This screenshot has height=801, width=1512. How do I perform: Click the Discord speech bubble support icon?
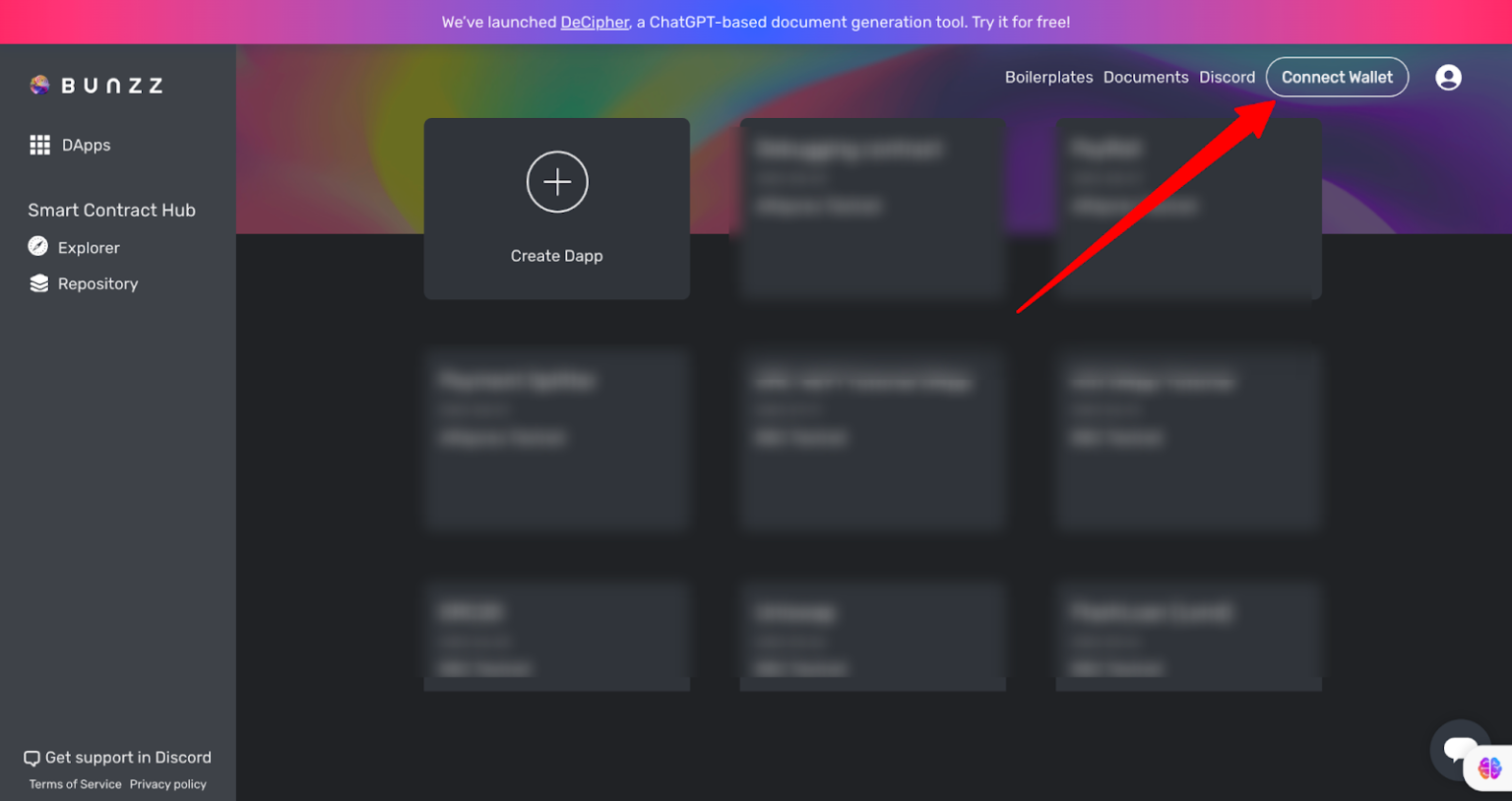(x=32, y=758)
